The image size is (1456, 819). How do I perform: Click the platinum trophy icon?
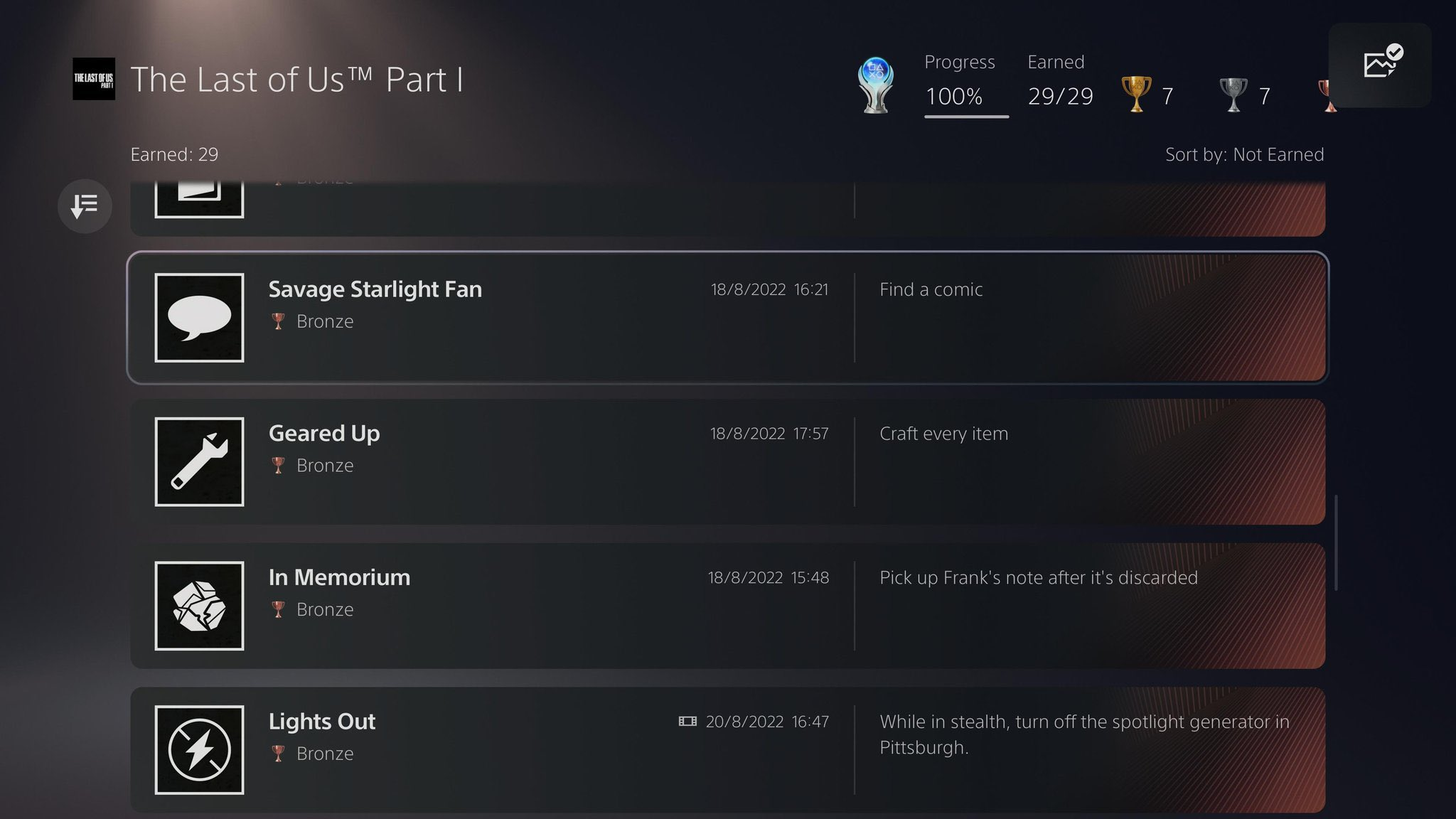876,85
